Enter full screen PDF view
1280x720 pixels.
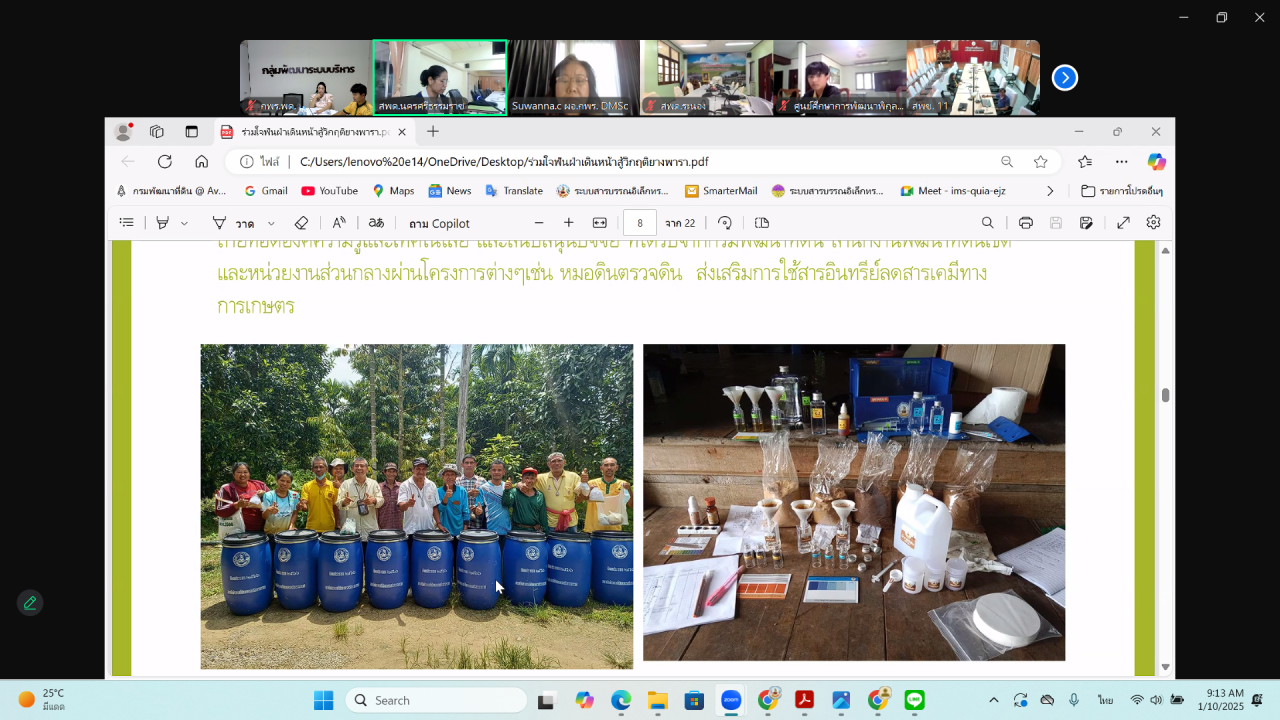pos(1123,223)
